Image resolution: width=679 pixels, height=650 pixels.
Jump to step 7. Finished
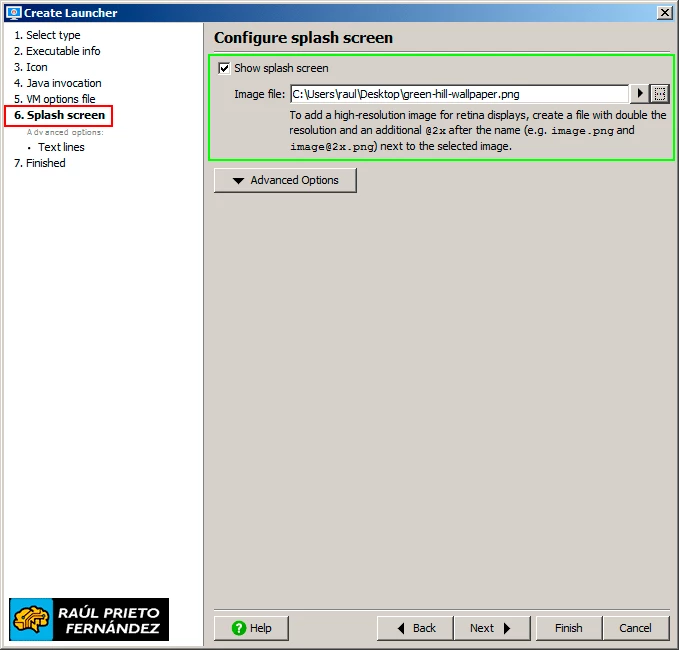click(40, 163)
